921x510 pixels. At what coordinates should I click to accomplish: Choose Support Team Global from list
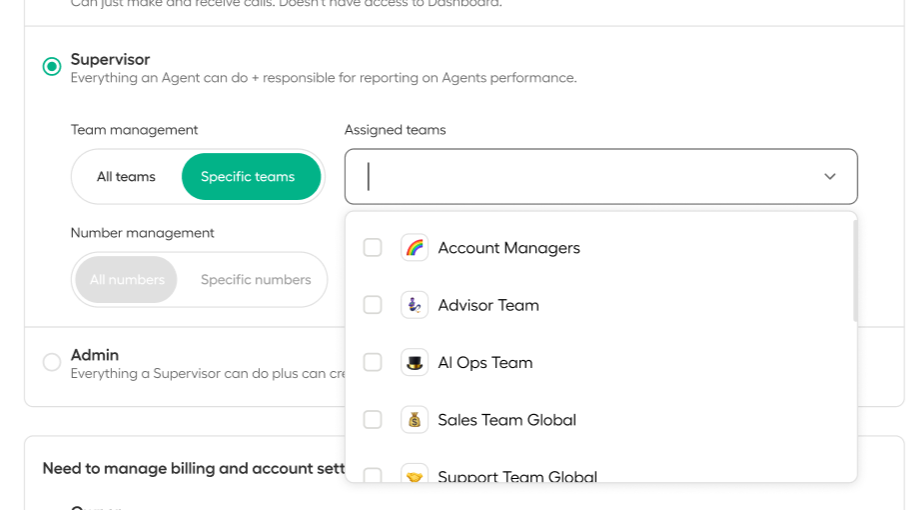tap(601, 473)
